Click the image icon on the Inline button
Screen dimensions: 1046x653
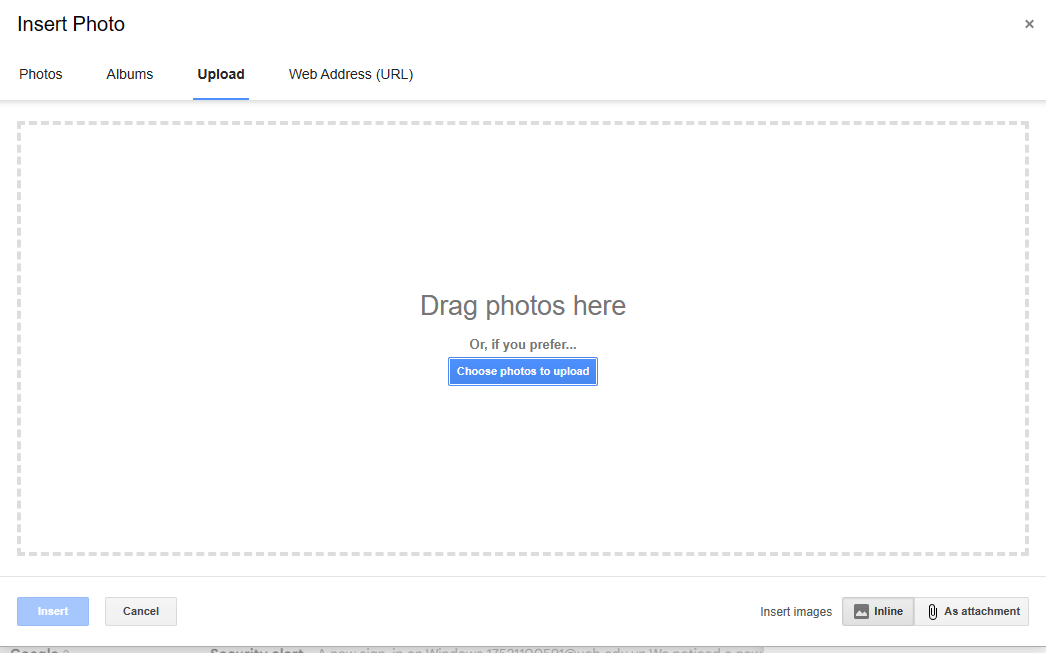pyautogui.click(x=861, y=611)
